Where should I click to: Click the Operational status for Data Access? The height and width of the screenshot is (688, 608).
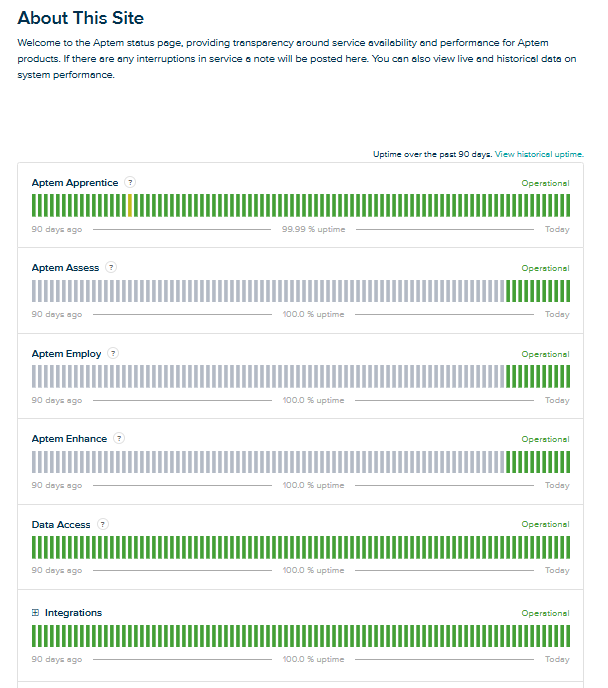pyautogui.click(x=545, y=524)
